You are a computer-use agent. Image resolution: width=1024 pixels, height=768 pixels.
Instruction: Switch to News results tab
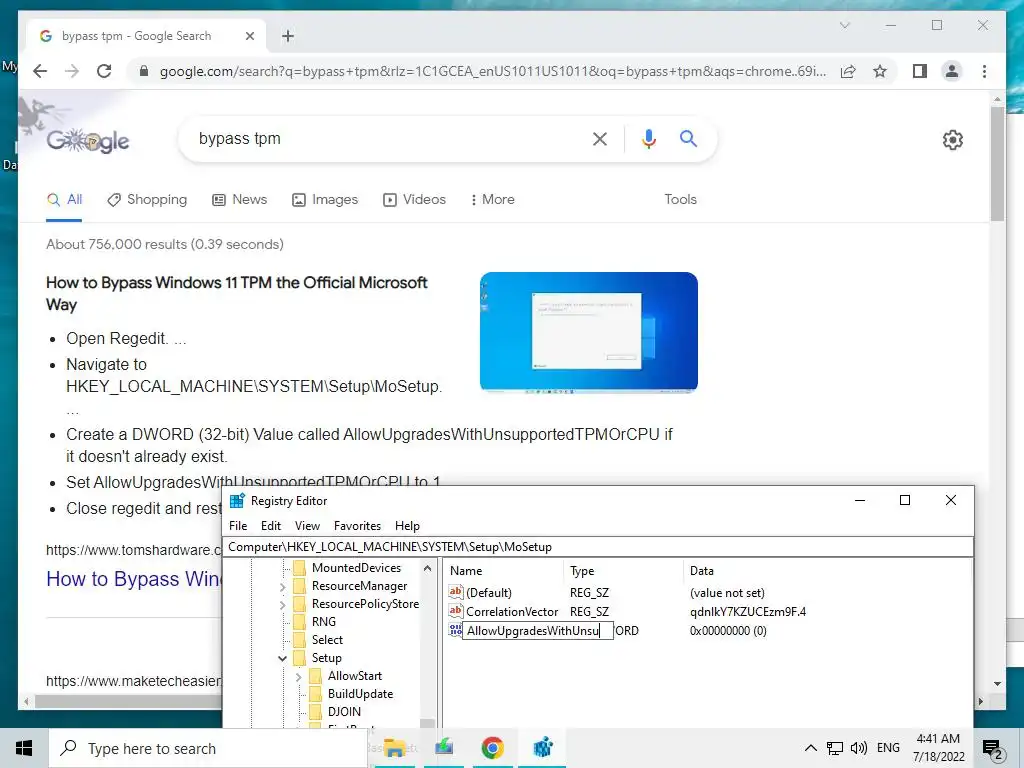(240, 200)
